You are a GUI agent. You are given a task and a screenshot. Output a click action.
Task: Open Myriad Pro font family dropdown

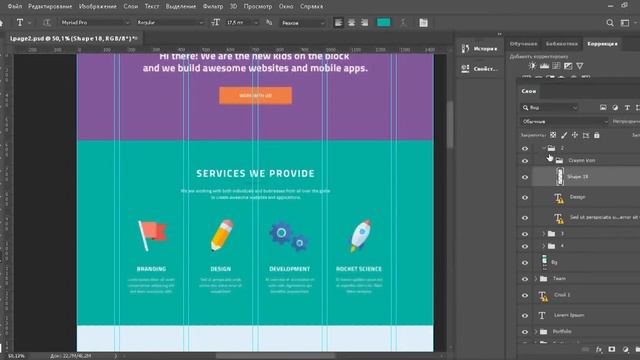click(x=95, y=23)
